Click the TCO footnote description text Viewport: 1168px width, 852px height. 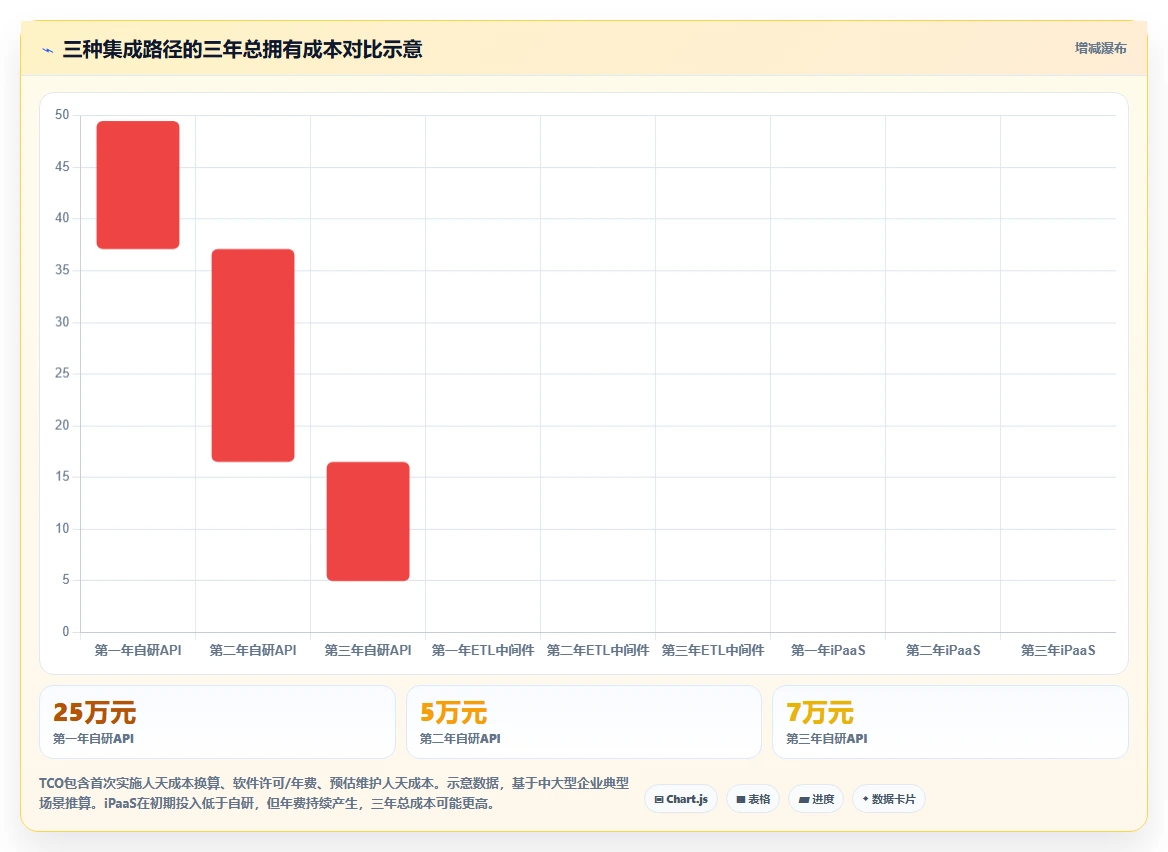334,793
